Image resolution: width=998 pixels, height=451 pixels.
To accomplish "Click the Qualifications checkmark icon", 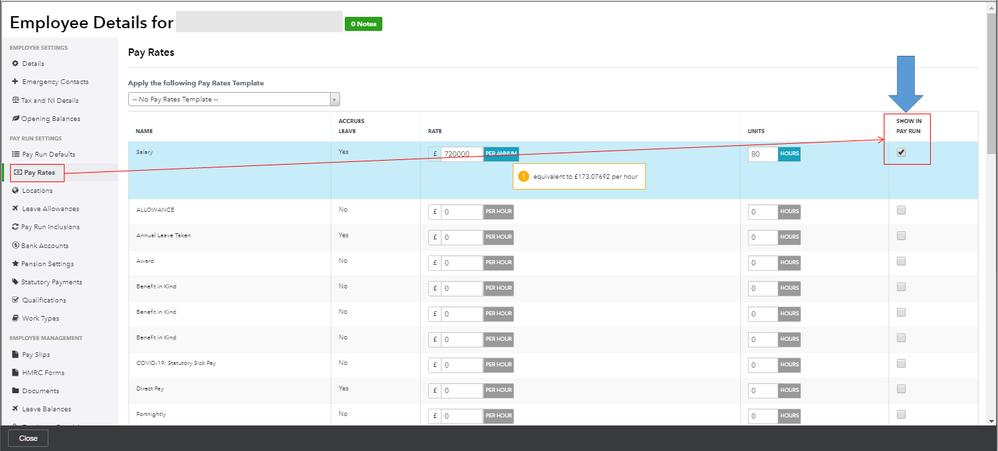I will 16,300.
